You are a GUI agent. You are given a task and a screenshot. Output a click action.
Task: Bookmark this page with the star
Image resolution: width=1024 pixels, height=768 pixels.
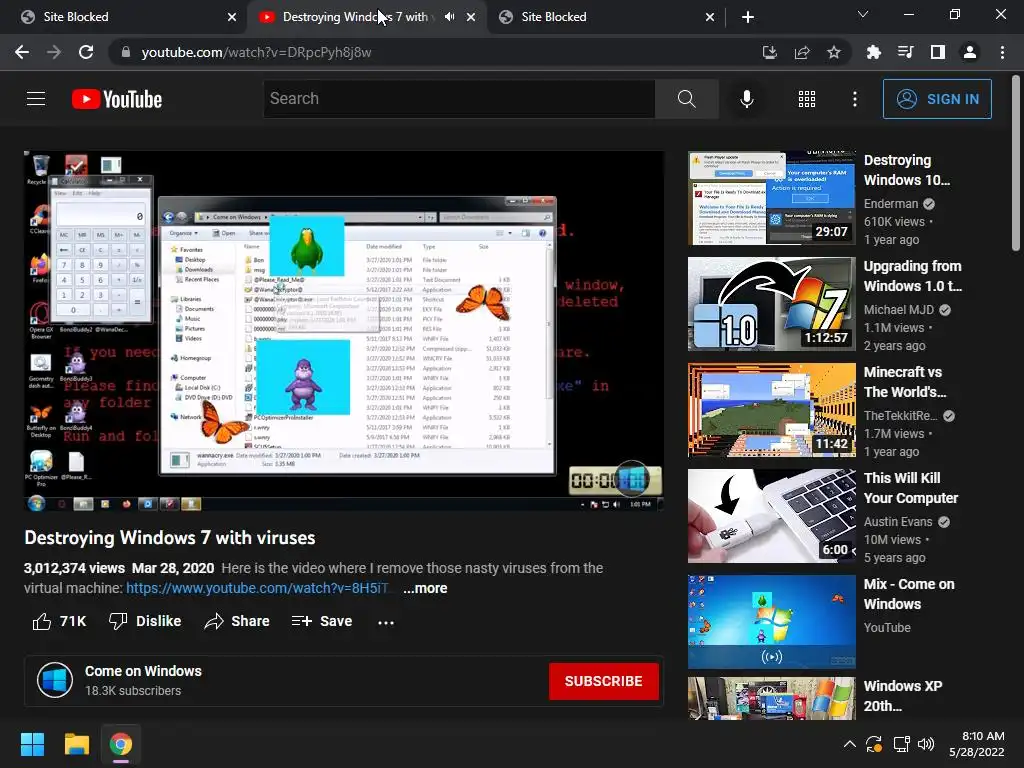[834, 52]
